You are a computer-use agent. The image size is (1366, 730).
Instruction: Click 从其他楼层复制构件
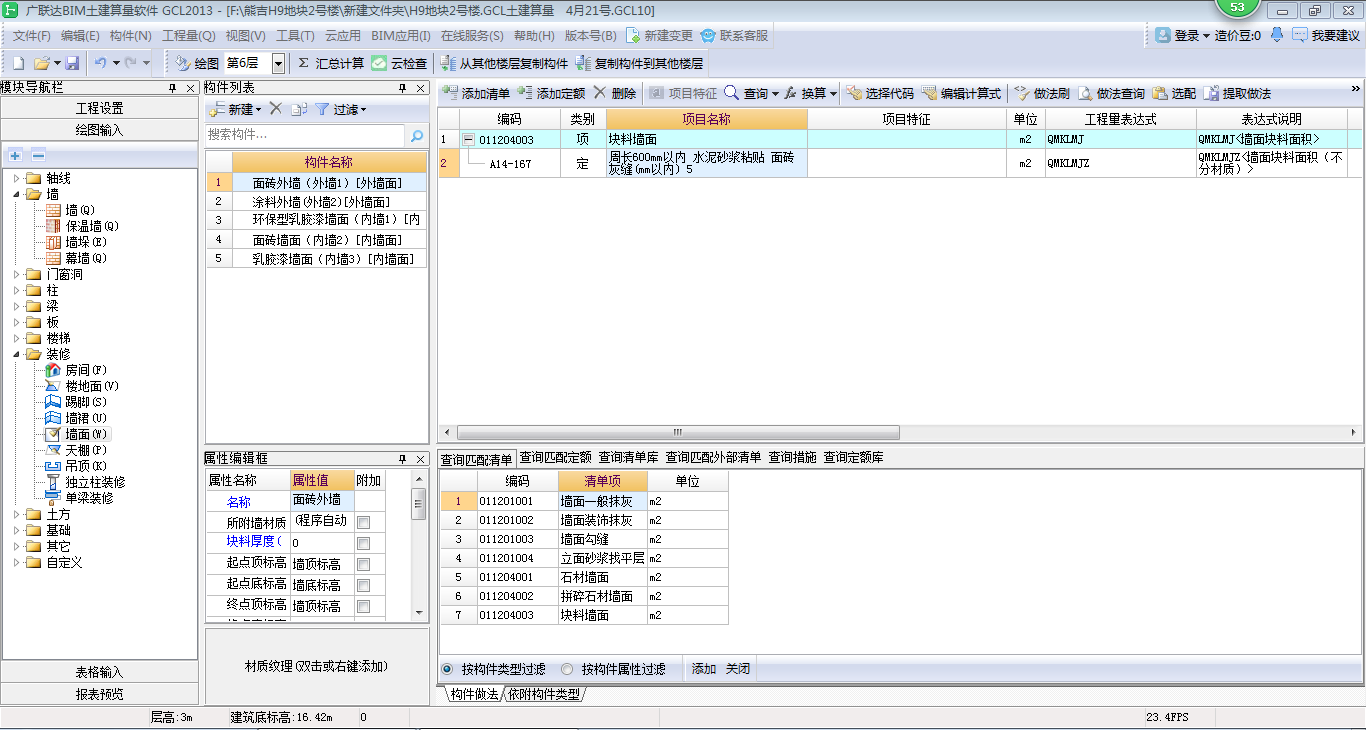click(x=504, y=63)
